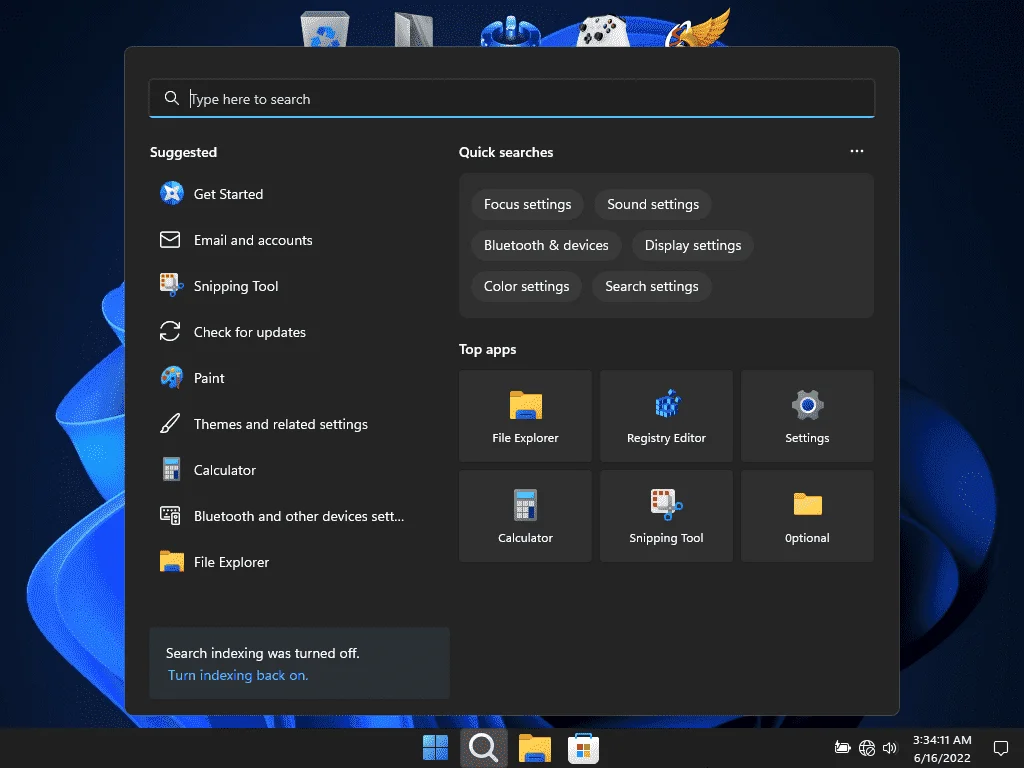Open File Explorer tile in Top apps
This screenshot has height=768, width=1024.
pyautogui.click(x=525, y=416)
